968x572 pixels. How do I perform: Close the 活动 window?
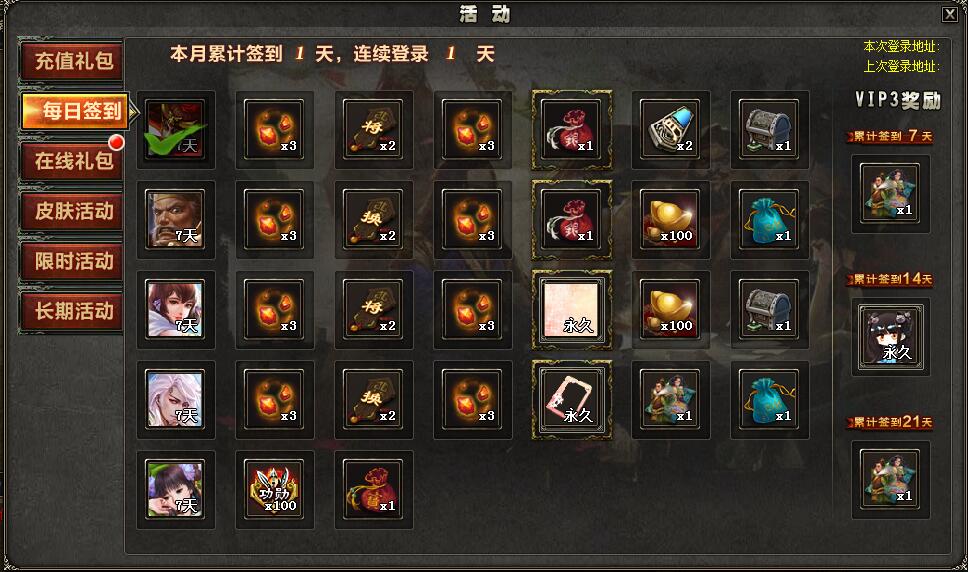tap(949, 14)
